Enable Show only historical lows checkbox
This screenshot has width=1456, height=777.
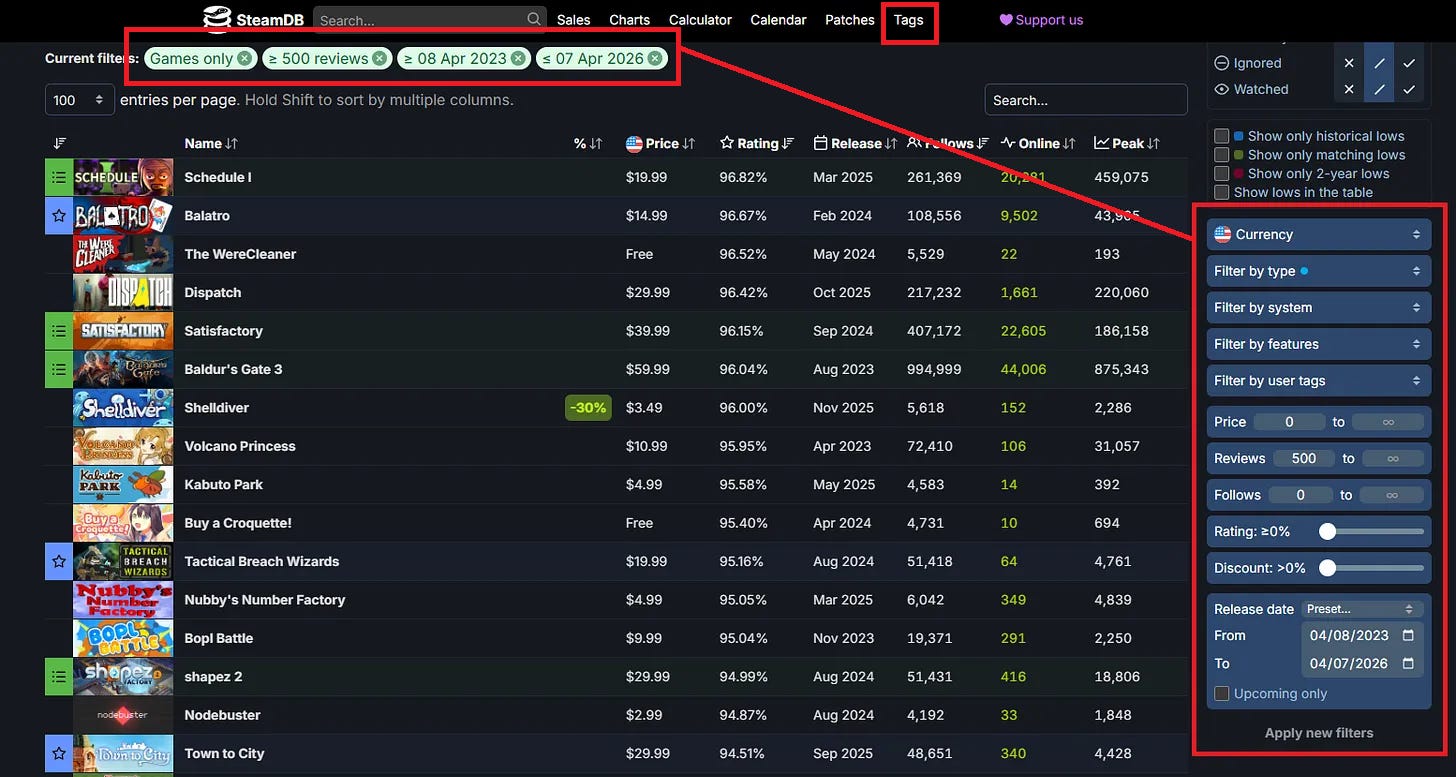[1221, 136]
